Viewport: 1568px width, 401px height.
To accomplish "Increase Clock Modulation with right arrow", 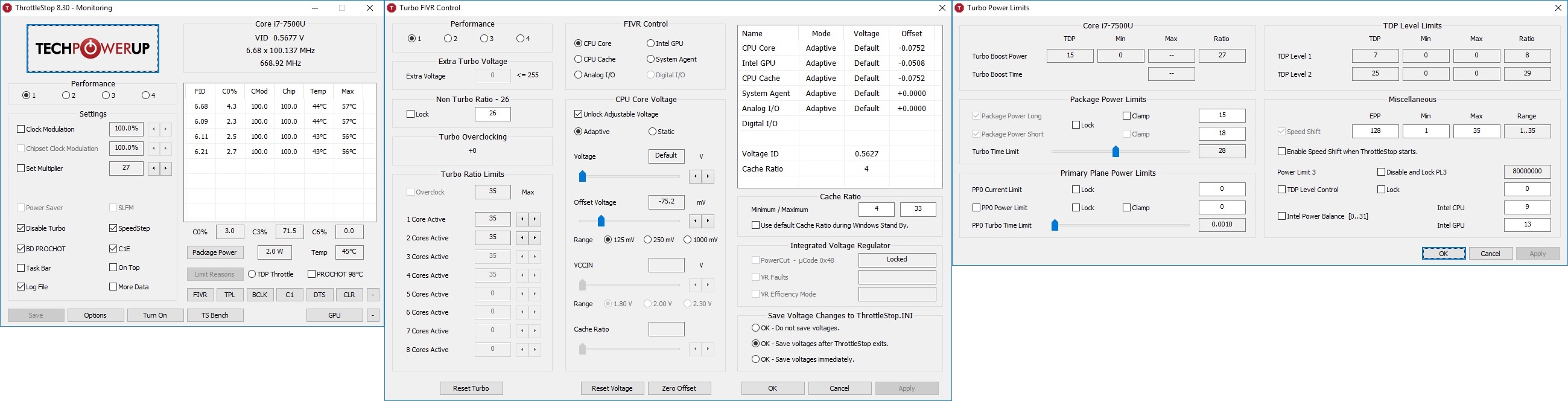I will click(x=165, y=129).
